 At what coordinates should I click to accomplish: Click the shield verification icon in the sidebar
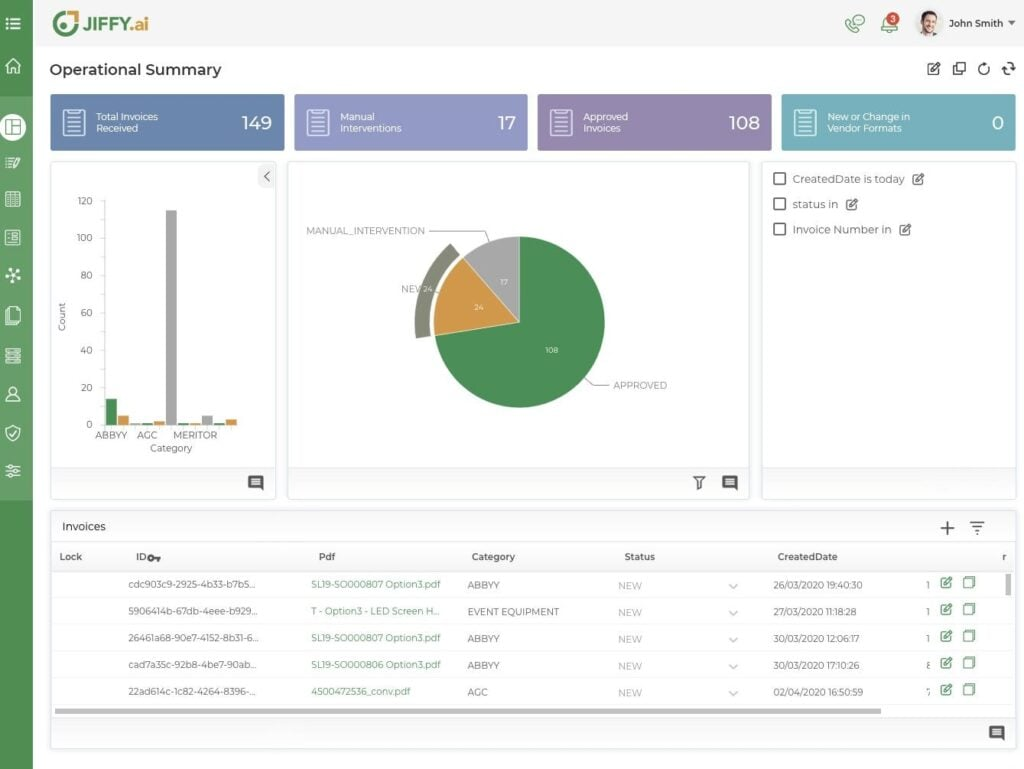(x=14, y=433)
